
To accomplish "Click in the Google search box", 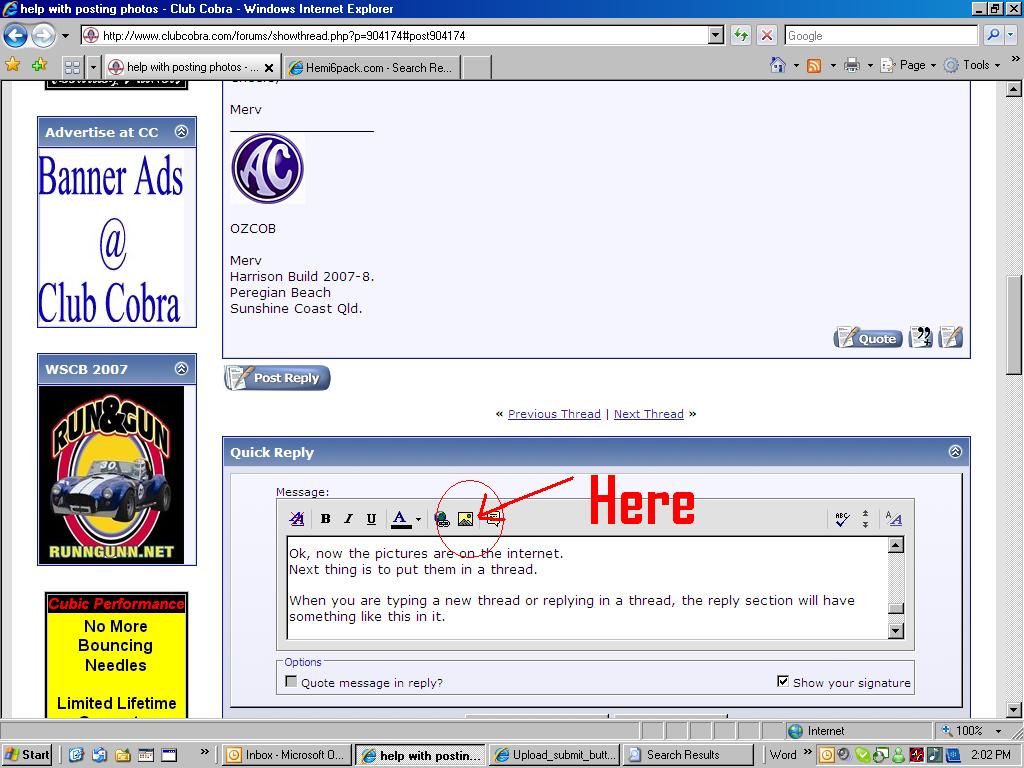I will (x=879, y=35).
